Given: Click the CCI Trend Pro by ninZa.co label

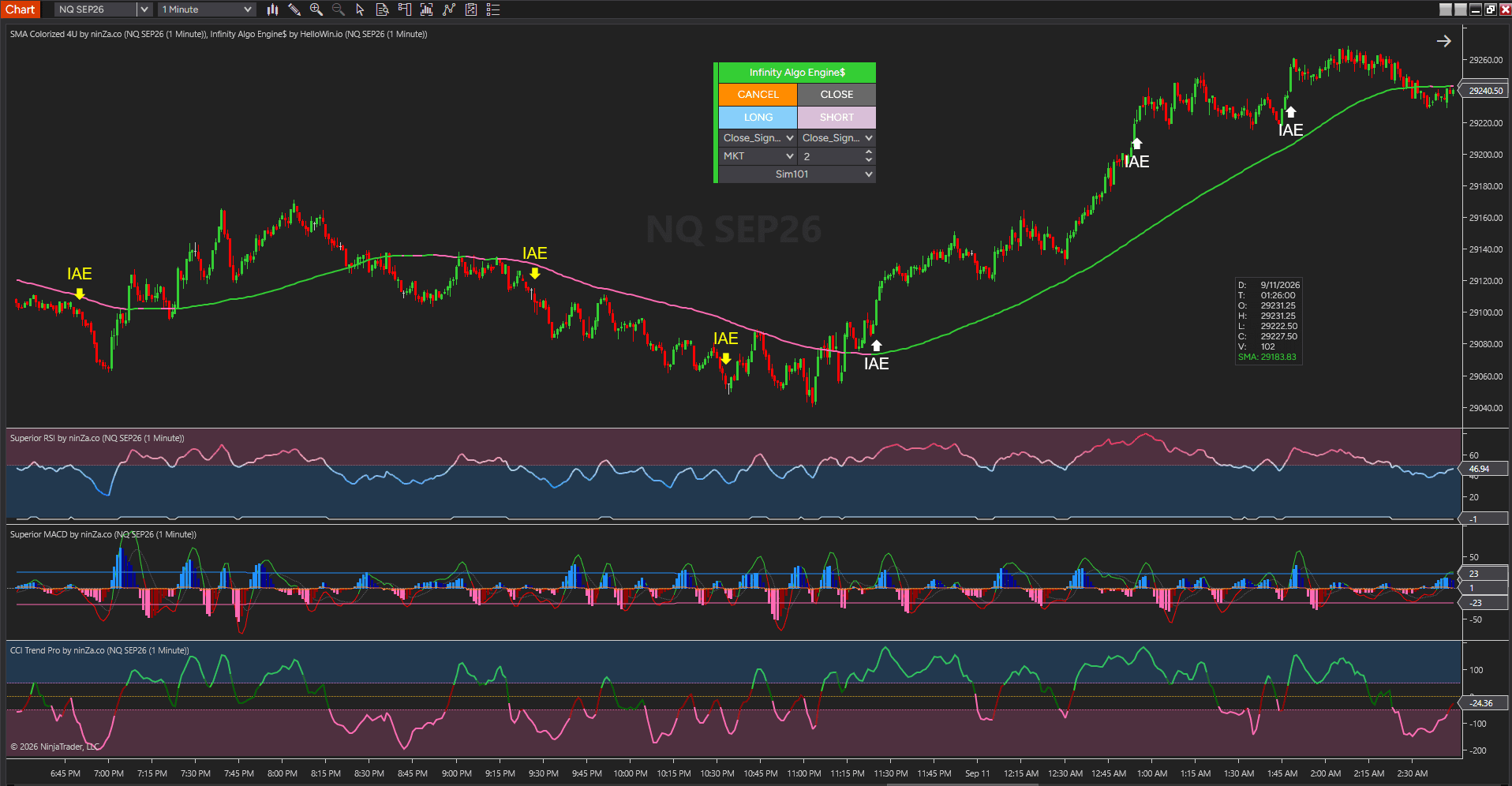Looking at the screenshot, I should (x=99, y=651).
